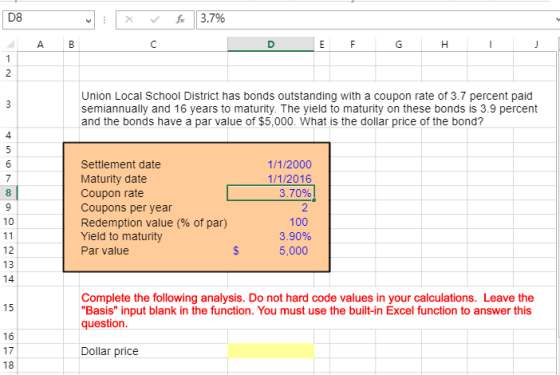
Task: Click the Coupons per year value 2
Action: [304, 208]
